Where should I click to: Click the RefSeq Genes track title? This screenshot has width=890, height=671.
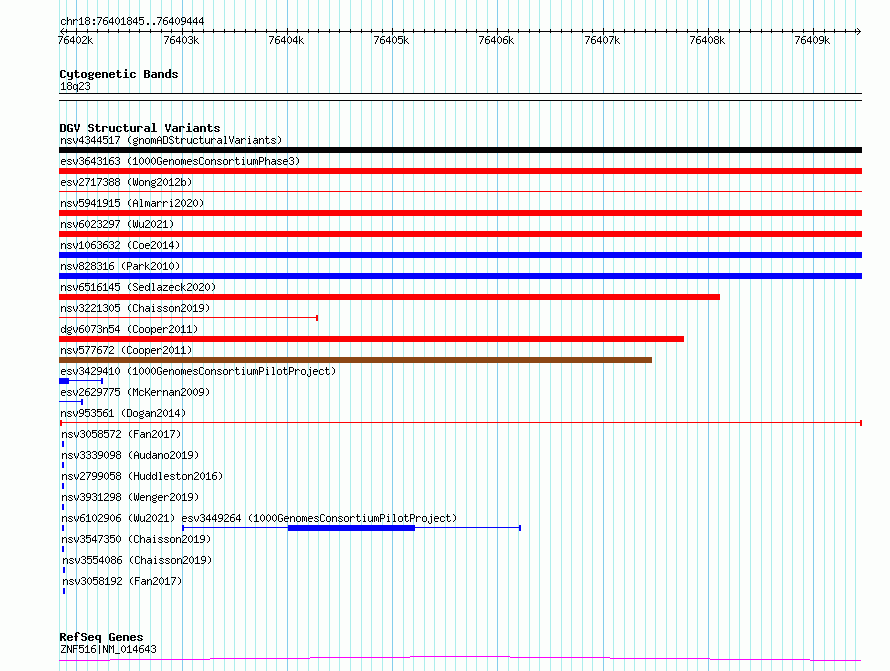(101, 637)
